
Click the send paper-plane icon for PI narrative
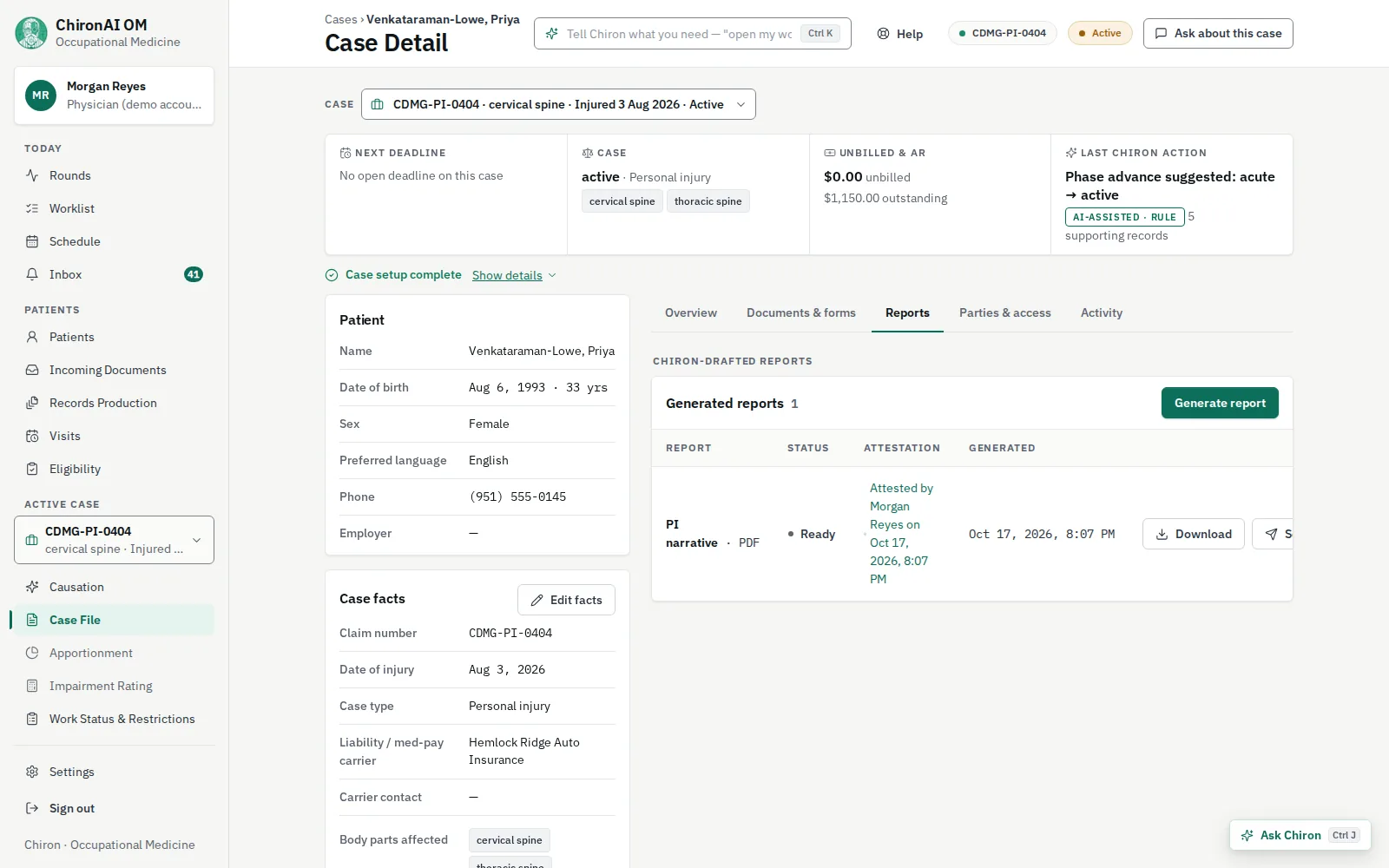pyautogui.click(x=1271, y=534)
